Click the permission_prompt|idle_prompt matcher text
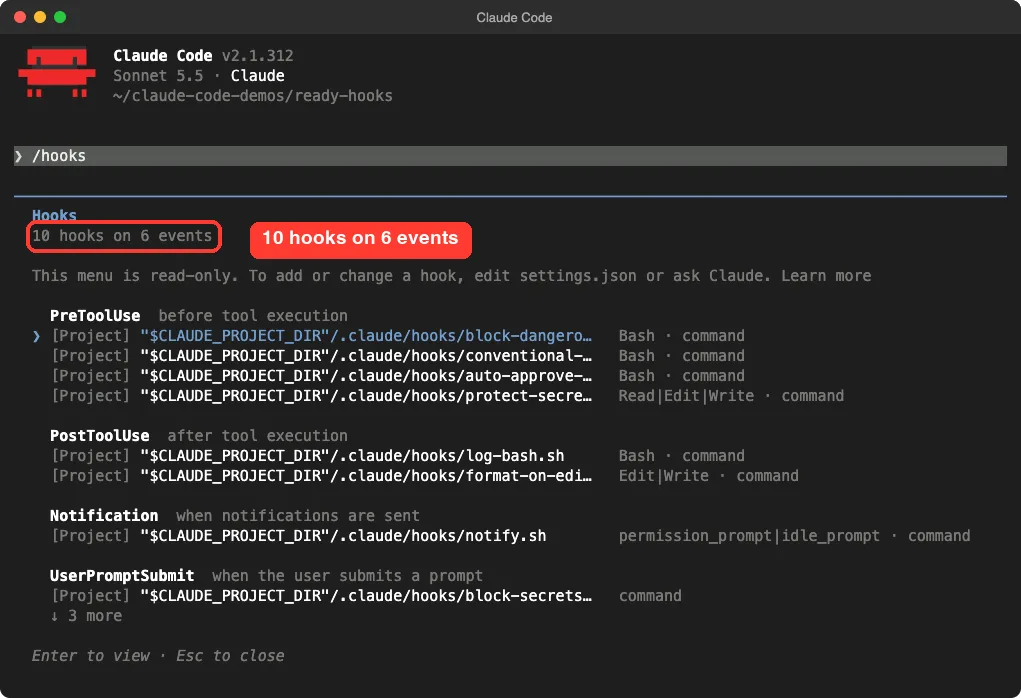 749,536
